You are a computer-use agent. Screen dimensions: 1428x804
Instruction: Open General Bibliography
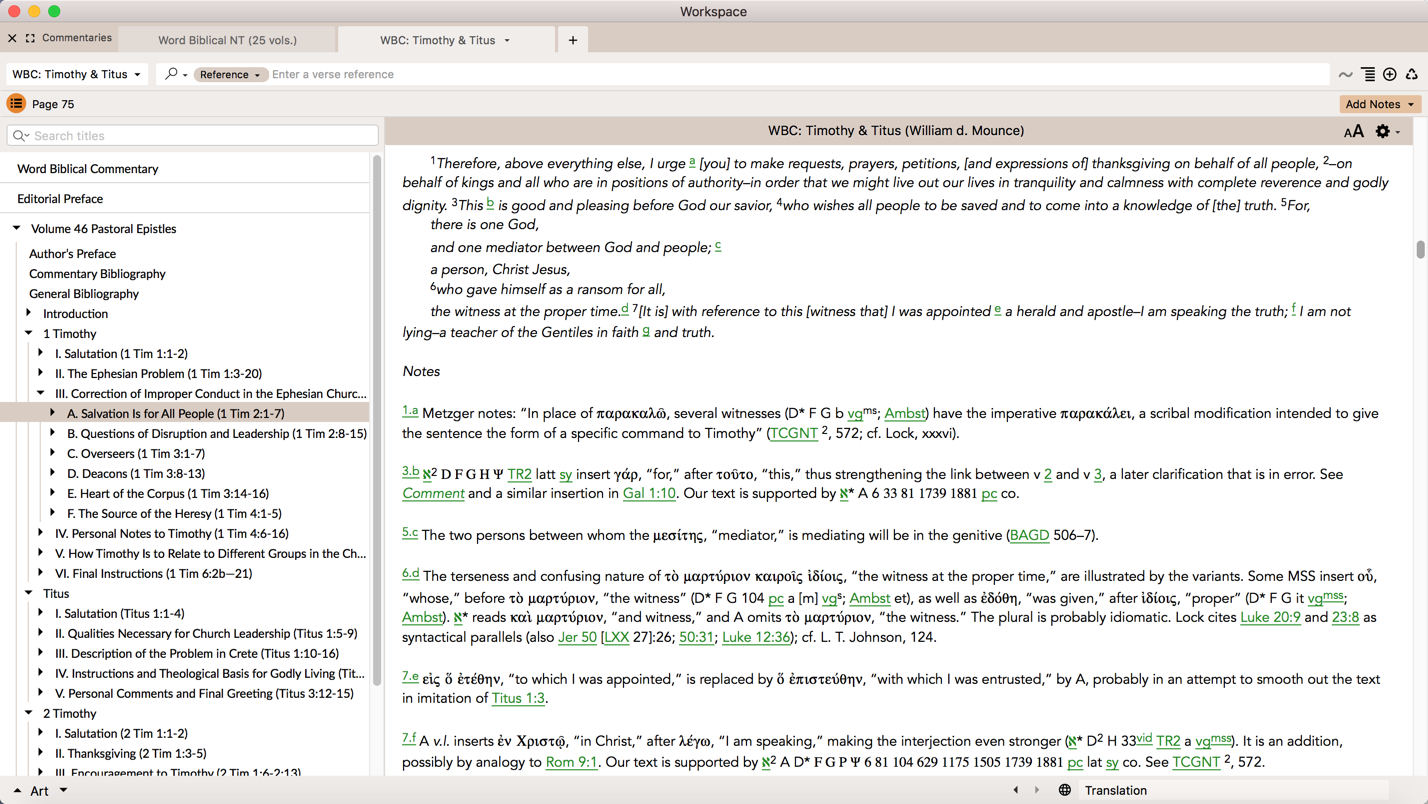84,294
